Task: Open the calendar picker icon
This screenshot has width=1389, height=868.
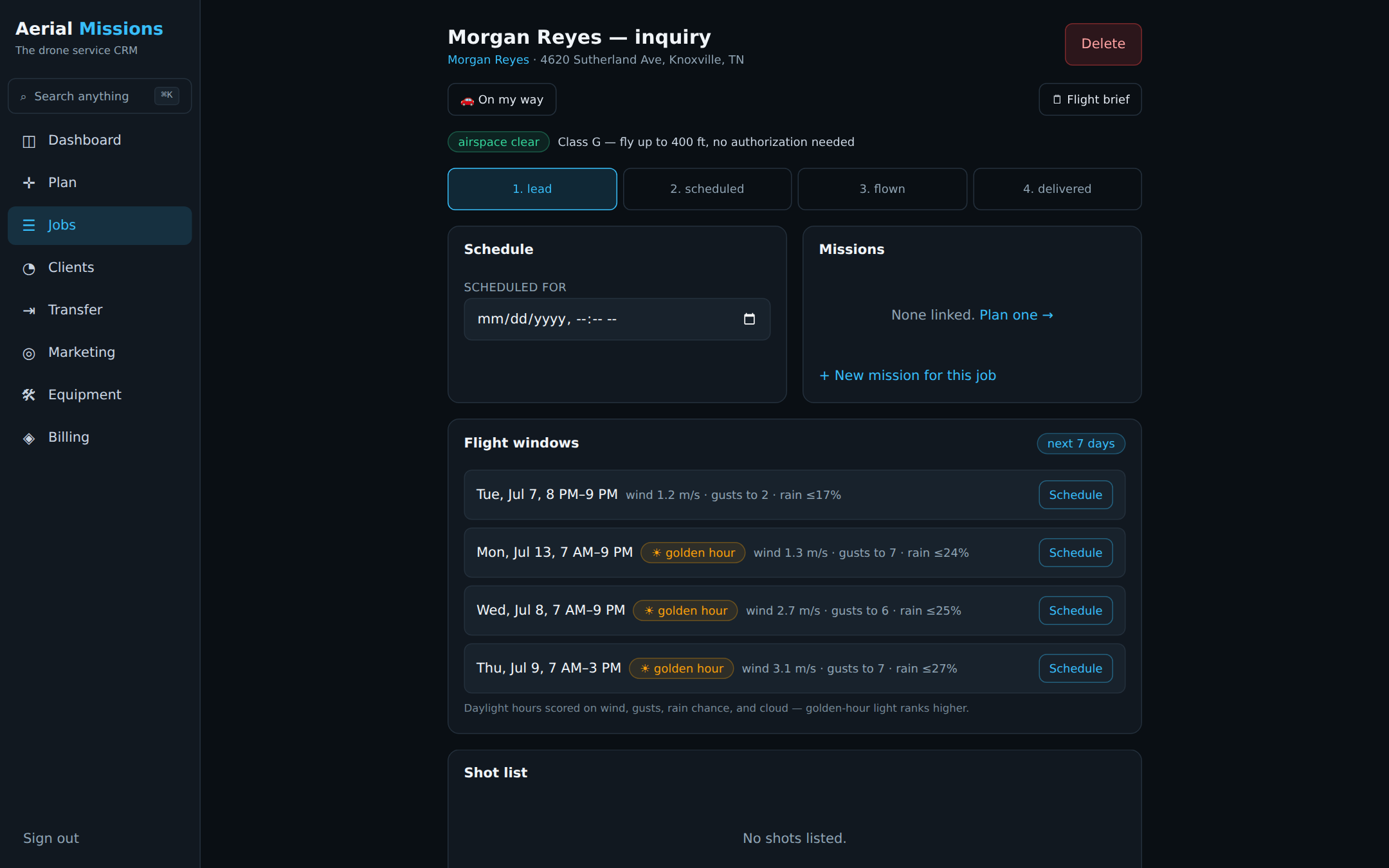Action: [749, 319]
